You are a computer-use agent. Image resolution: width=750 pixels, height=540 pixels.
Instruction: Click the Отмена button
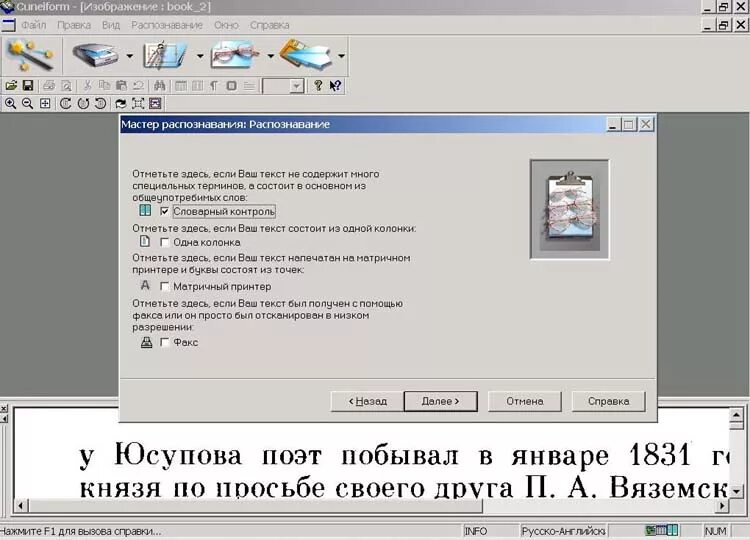point(525,401)
